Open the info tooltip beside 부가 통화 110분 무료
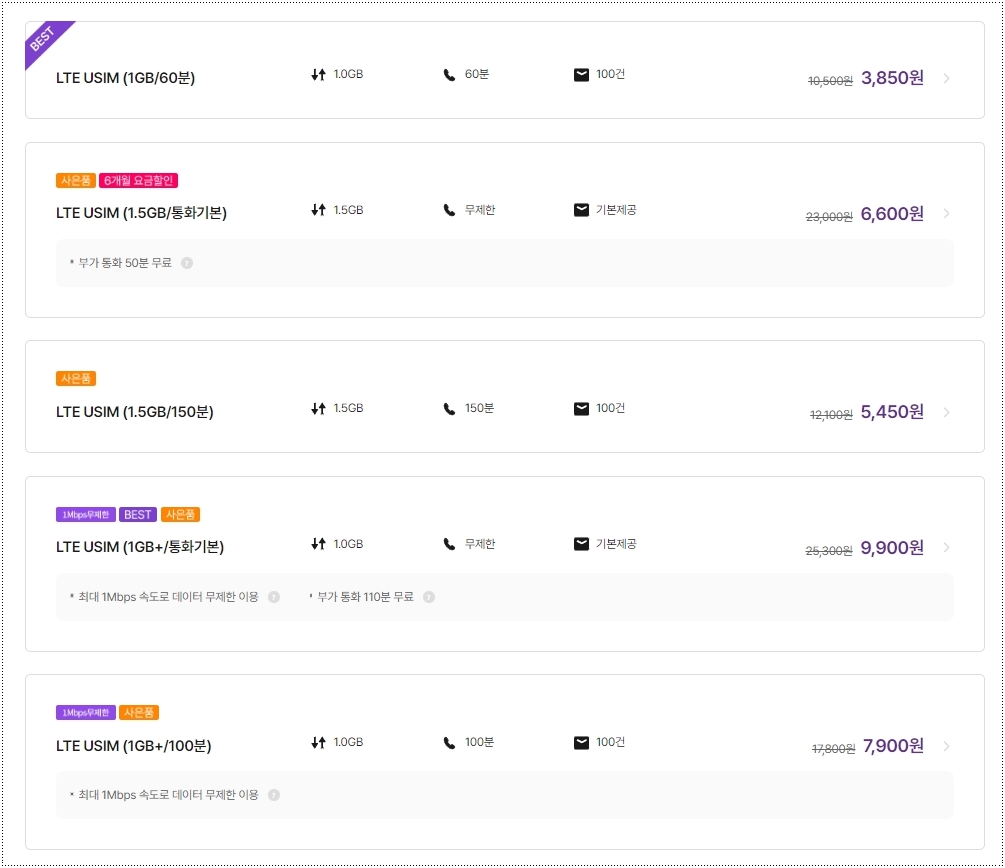The image size is (1005, 868). tap(428, 596)
